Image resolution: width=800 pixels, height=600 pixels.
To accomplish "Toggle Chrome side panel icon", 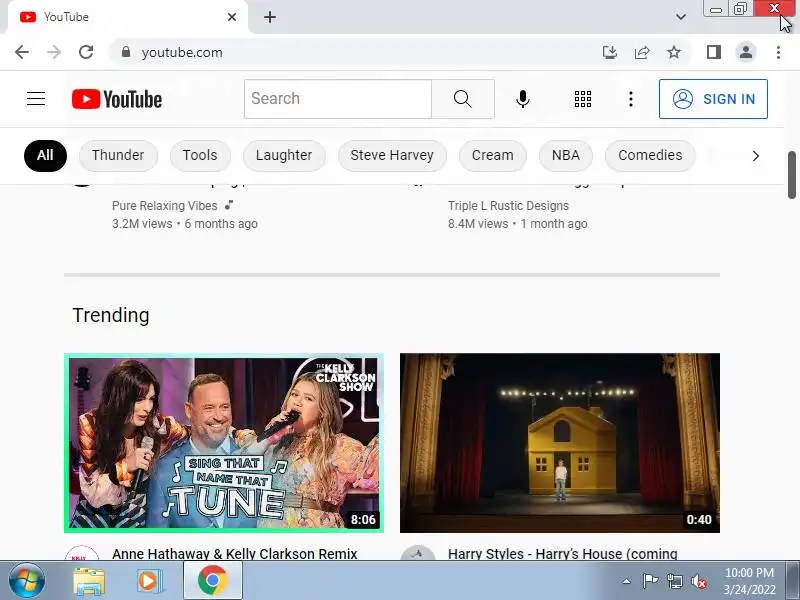I will (x=714, y=52).
